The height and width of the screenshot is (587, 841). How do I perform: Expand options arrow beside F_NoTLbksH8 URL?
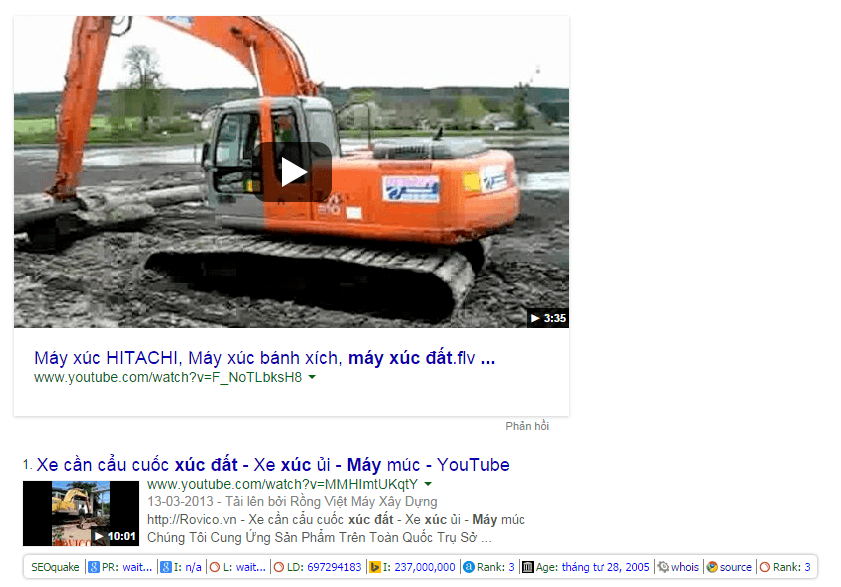[312, 377]
